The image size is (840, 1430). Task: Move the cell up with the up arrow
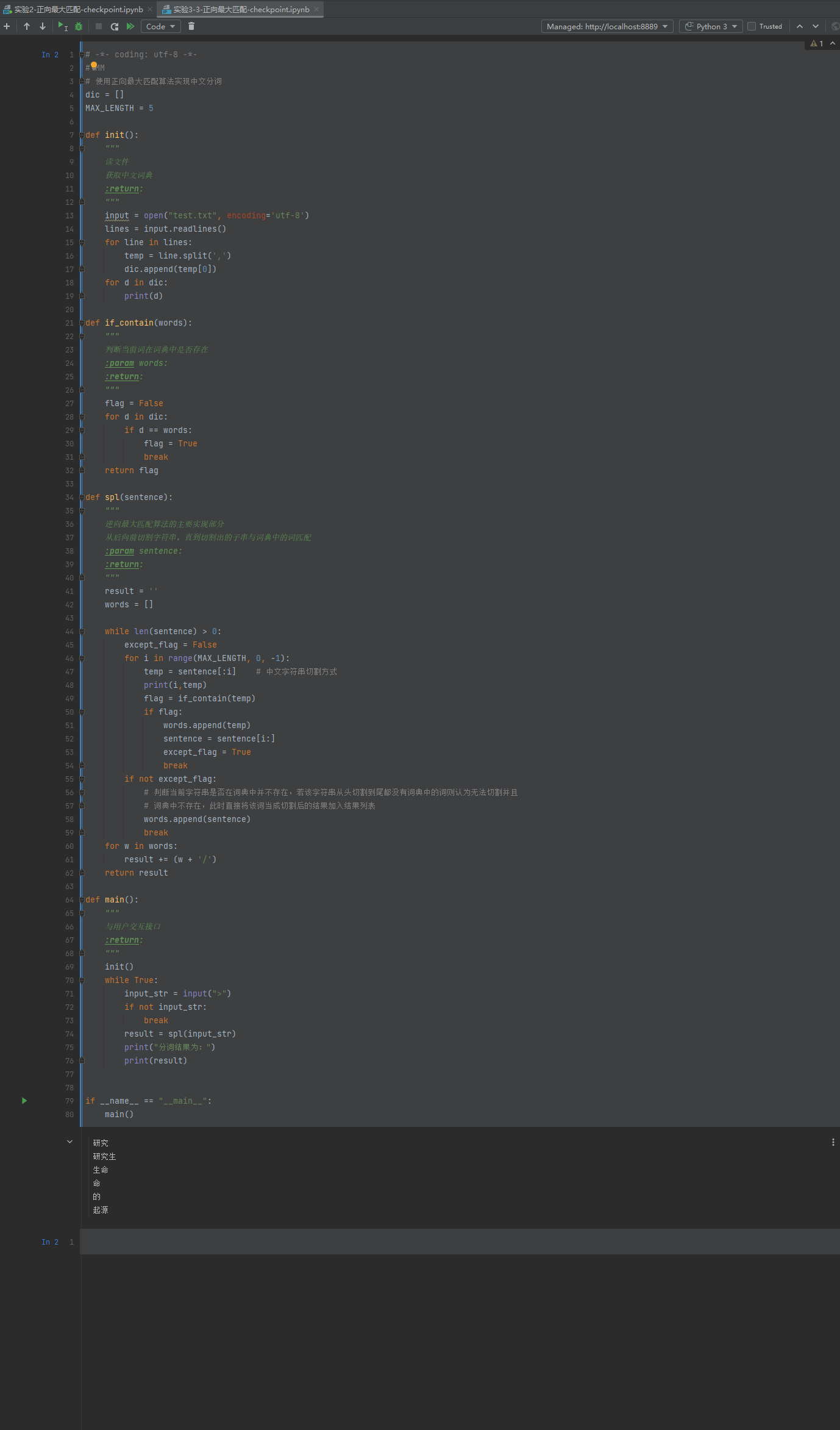pos(27,26)
